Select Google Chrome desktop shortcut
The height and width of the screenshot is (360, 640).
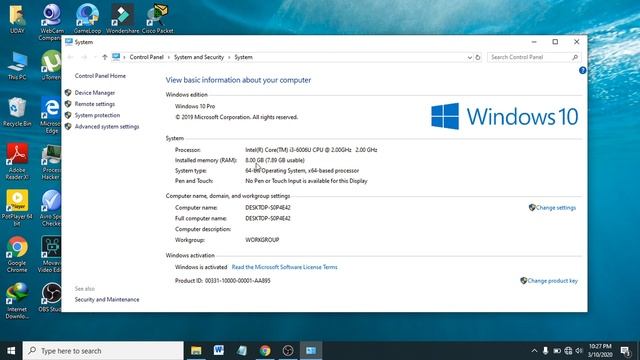17,255
